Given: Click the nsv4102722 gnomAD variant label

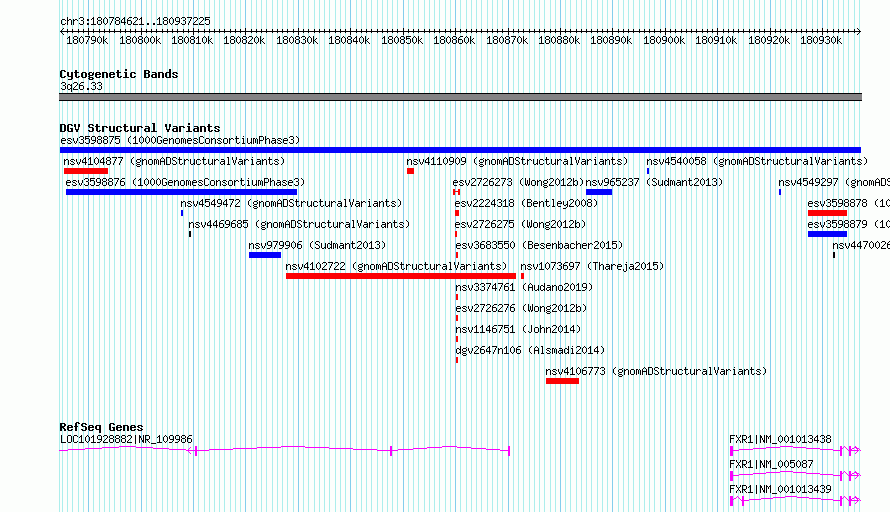Looking at the screenshot, I should [396, 266].
